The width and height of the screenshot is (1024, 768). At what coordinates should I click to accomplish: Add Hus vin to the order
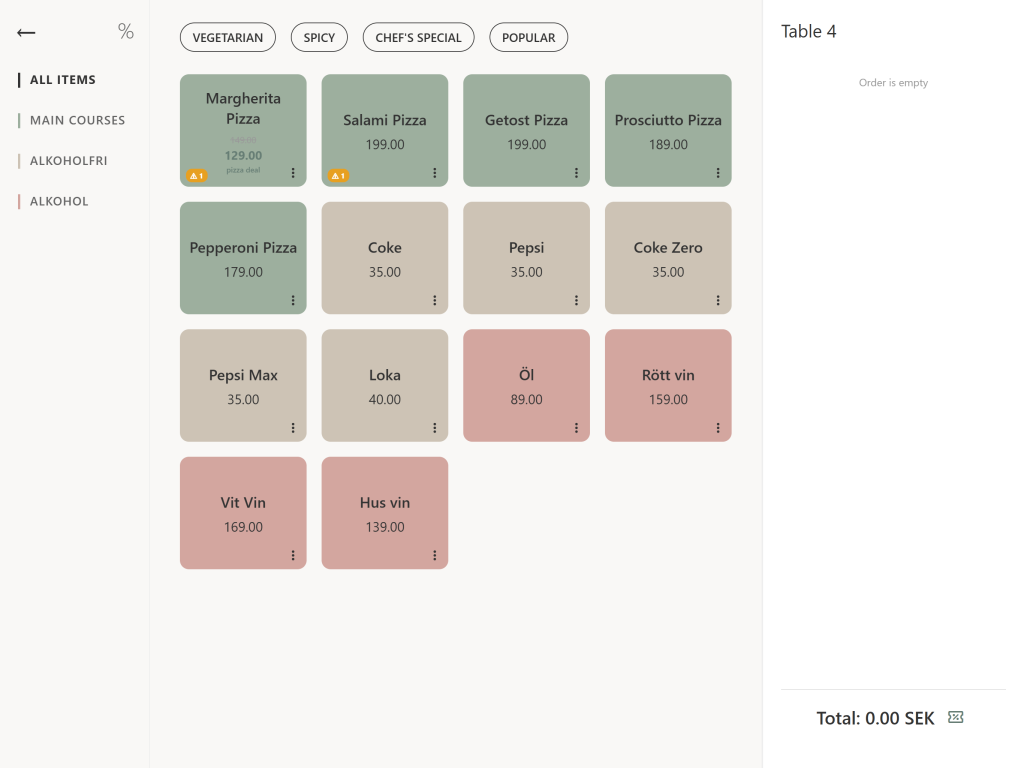click(x=385, y=513)
